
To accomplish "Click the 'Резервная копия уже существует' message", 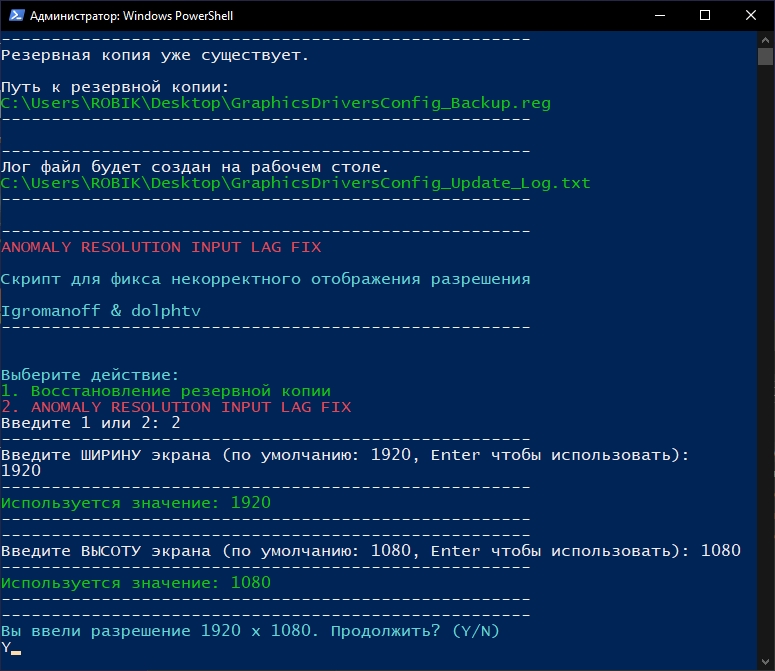I will pos(155,55).
